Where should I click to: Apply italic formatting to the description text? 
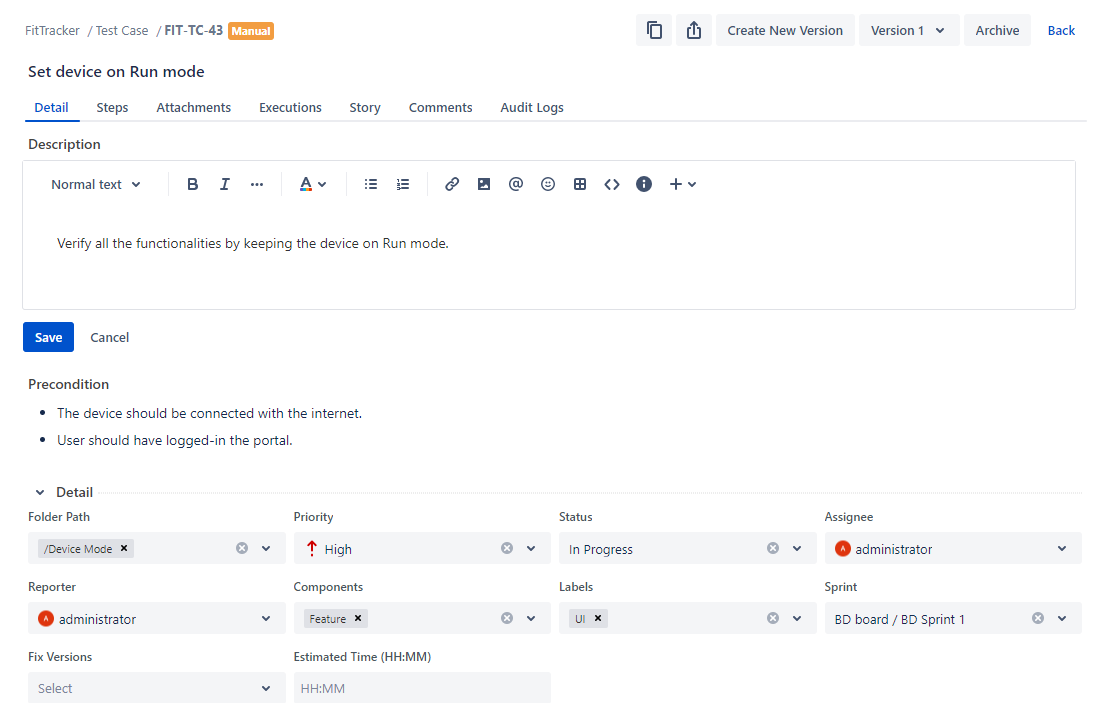[x=225, y=184]
